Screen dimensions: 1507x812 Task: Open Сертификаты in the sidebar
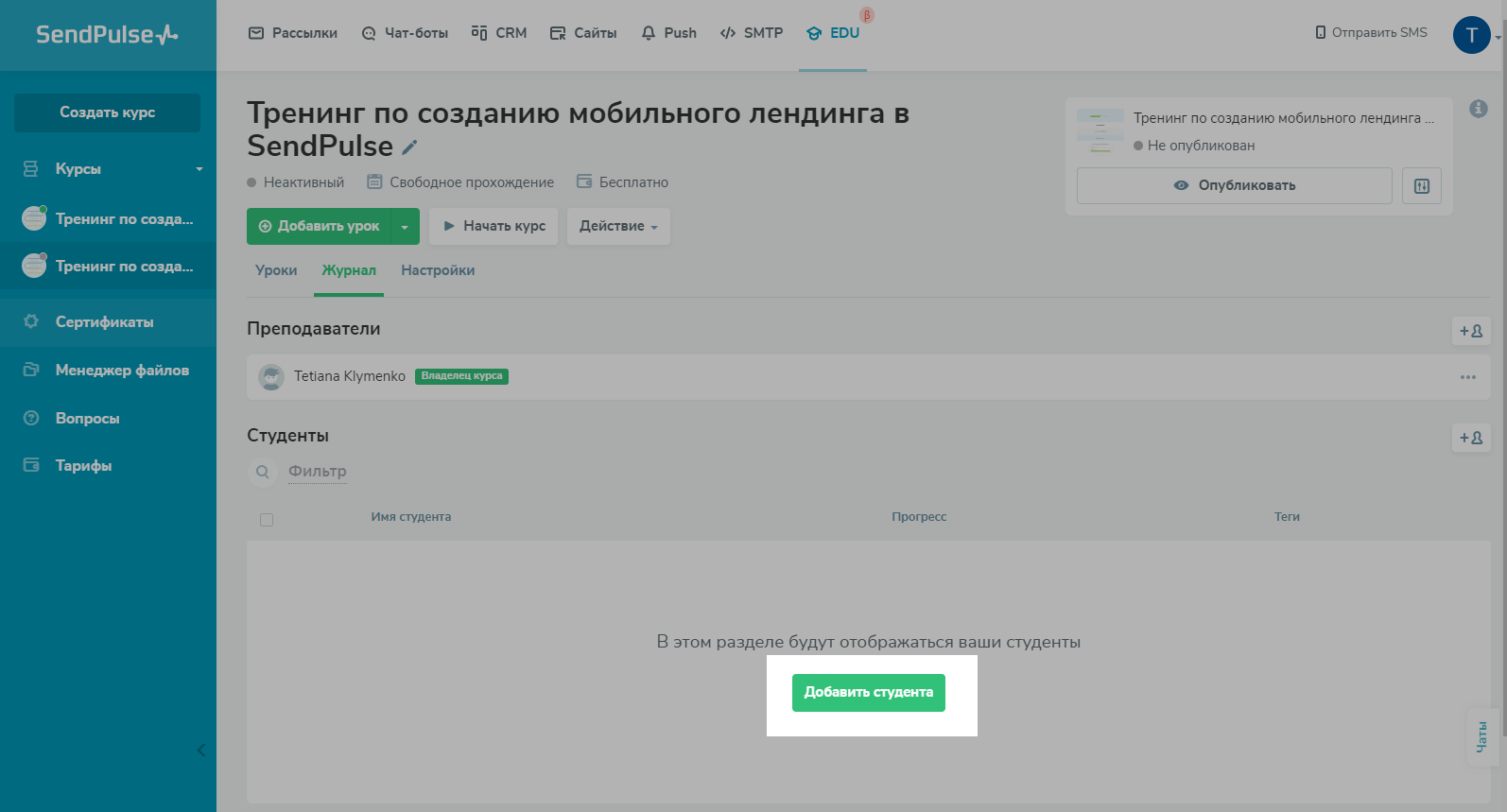[x=104, y=322]
